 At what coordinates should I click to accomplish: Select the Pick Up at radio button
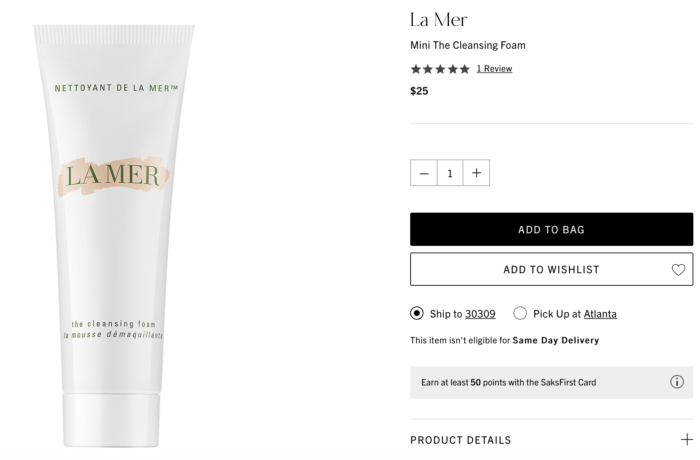(x=520, y=313)
